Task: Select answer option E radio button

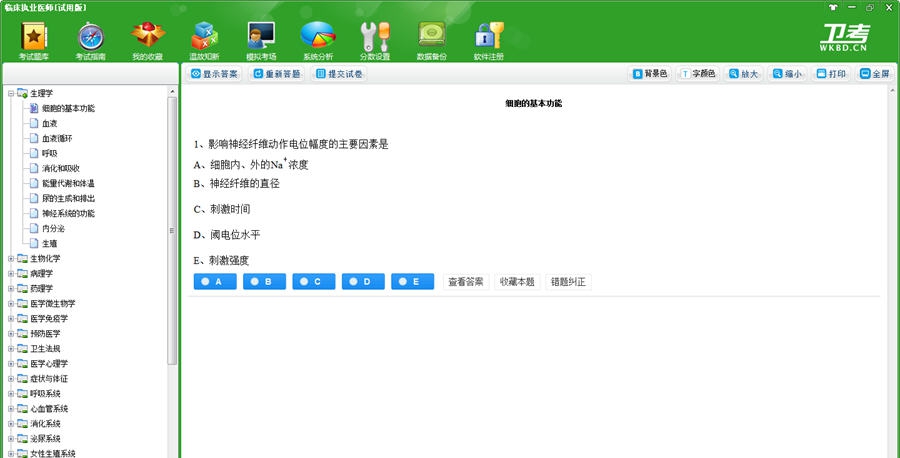Action: point(413,282)
